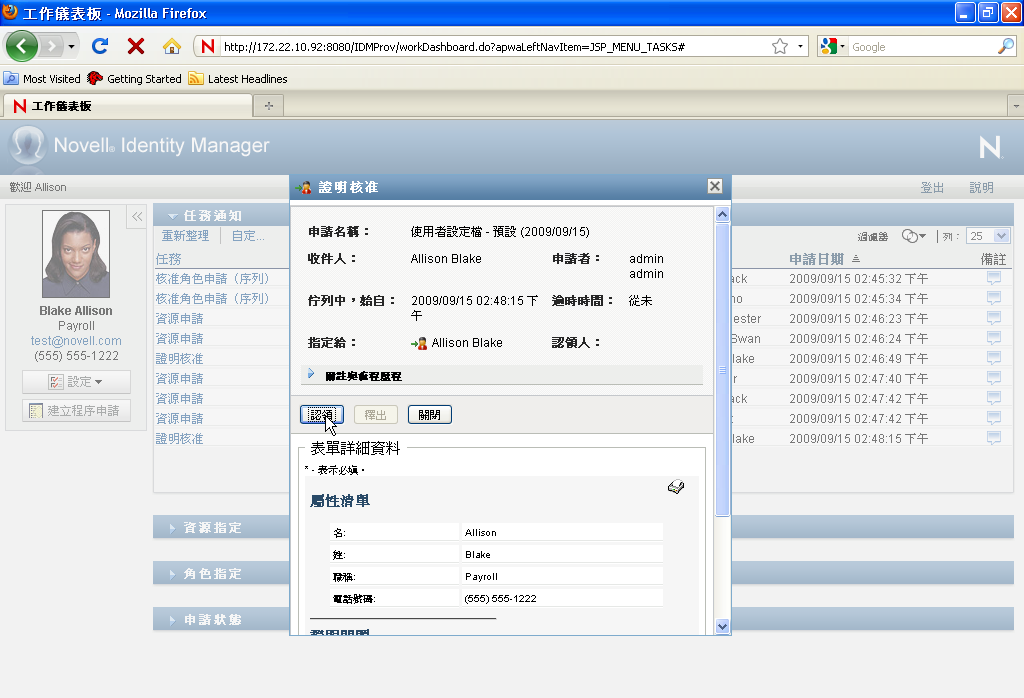This screenshot has width=1024, height=698.
Task: Click the 建立程序申請 button
Action: coord(76,411)
